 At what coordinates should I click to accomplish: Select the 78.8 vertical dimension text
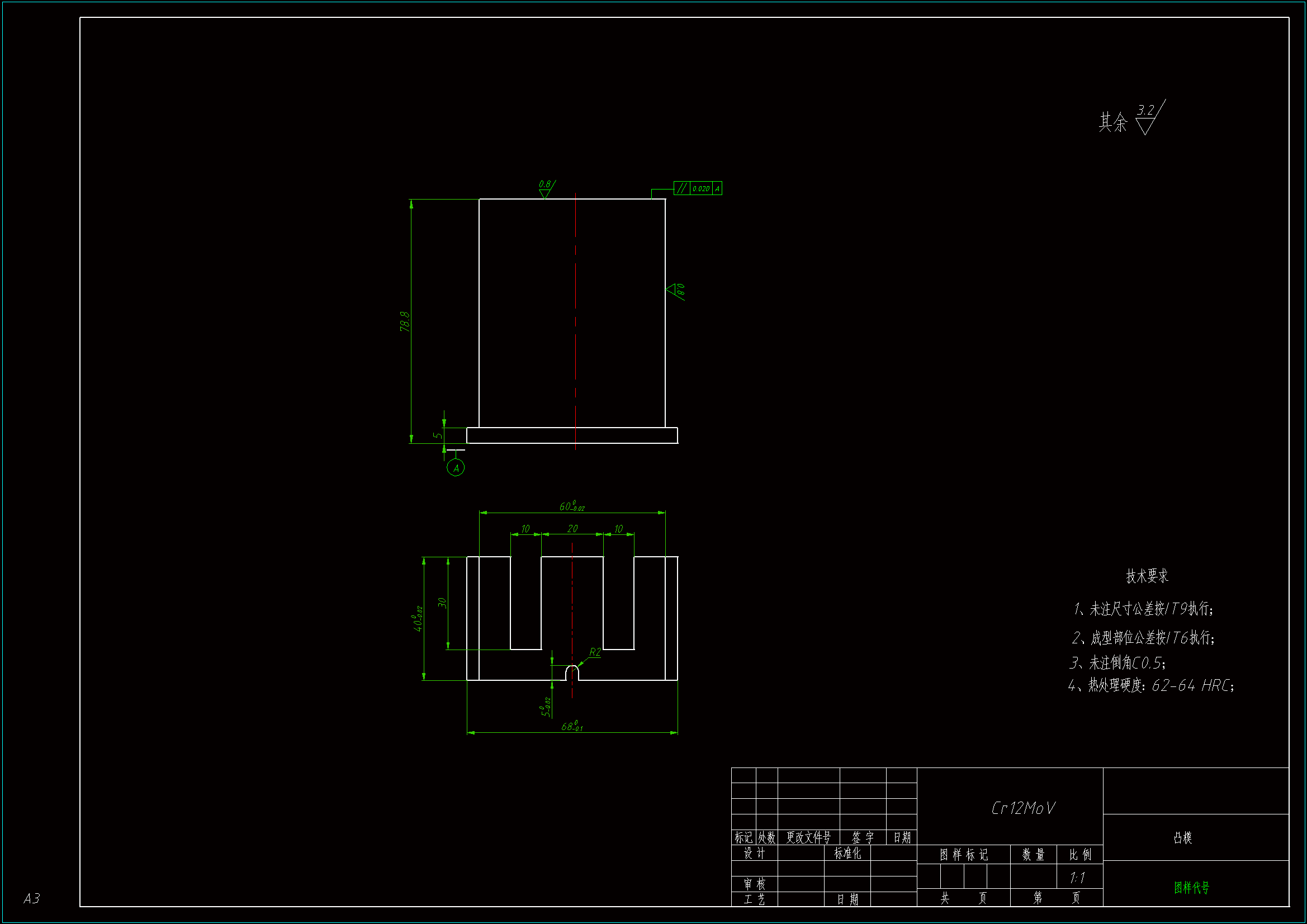[405, 321]
